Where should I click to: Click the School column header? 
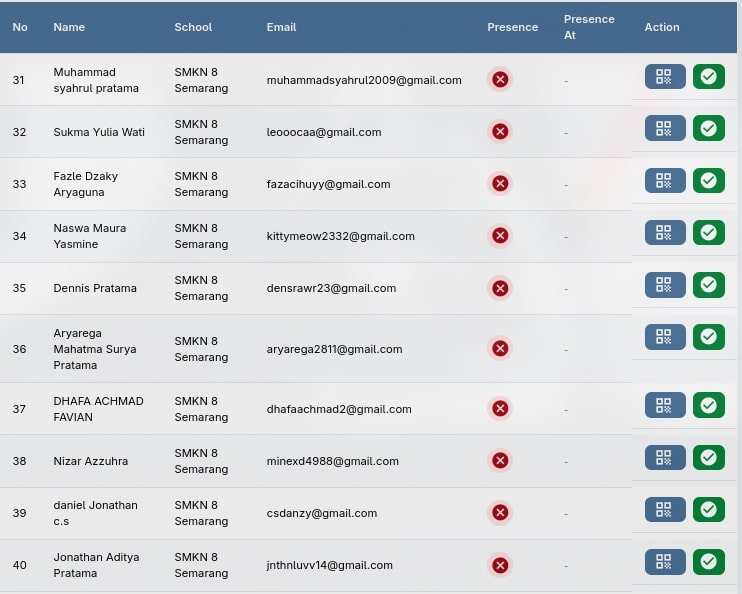pyautogui.click(x=193, y=27)
